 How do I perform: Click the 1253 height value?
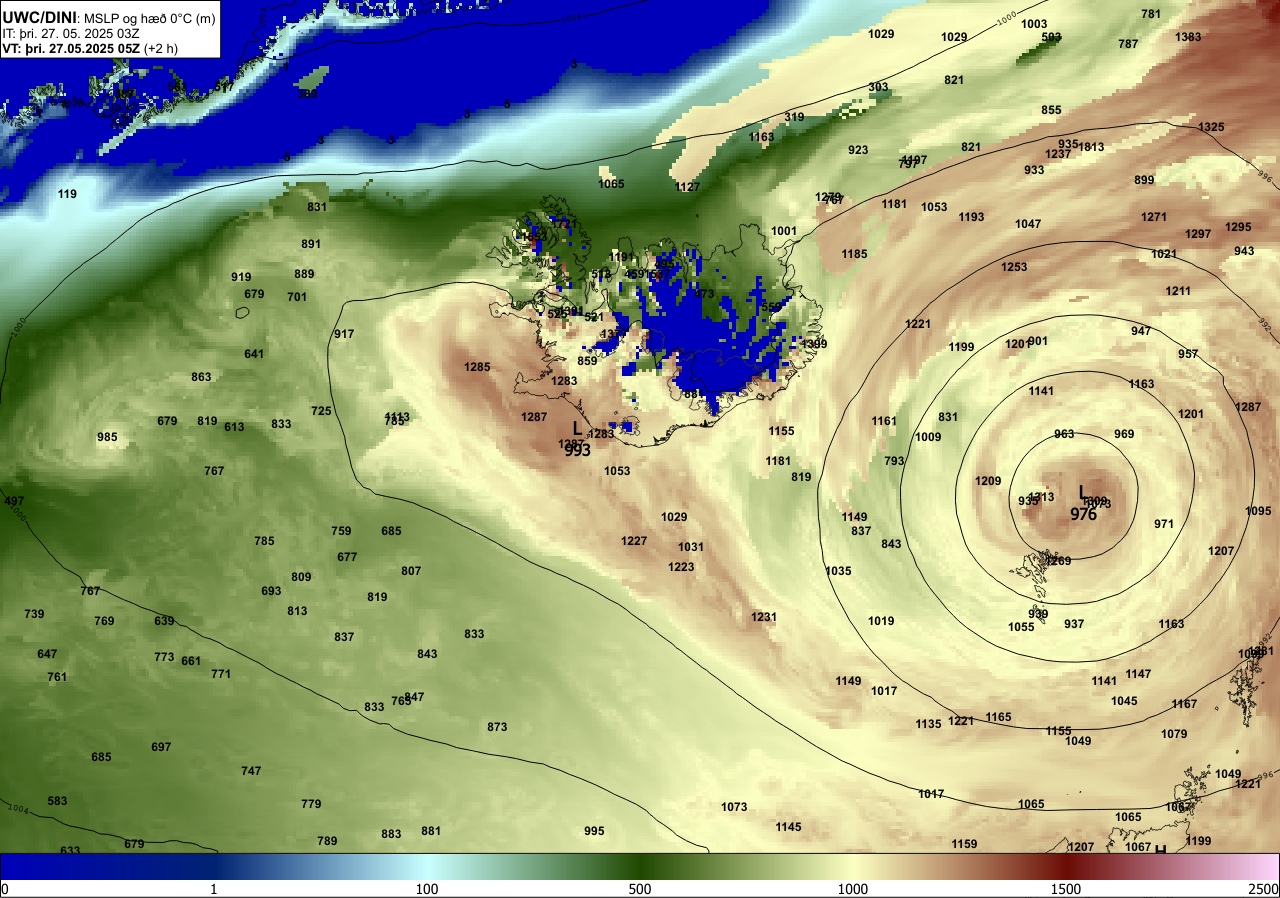[x=1014, y=267]
